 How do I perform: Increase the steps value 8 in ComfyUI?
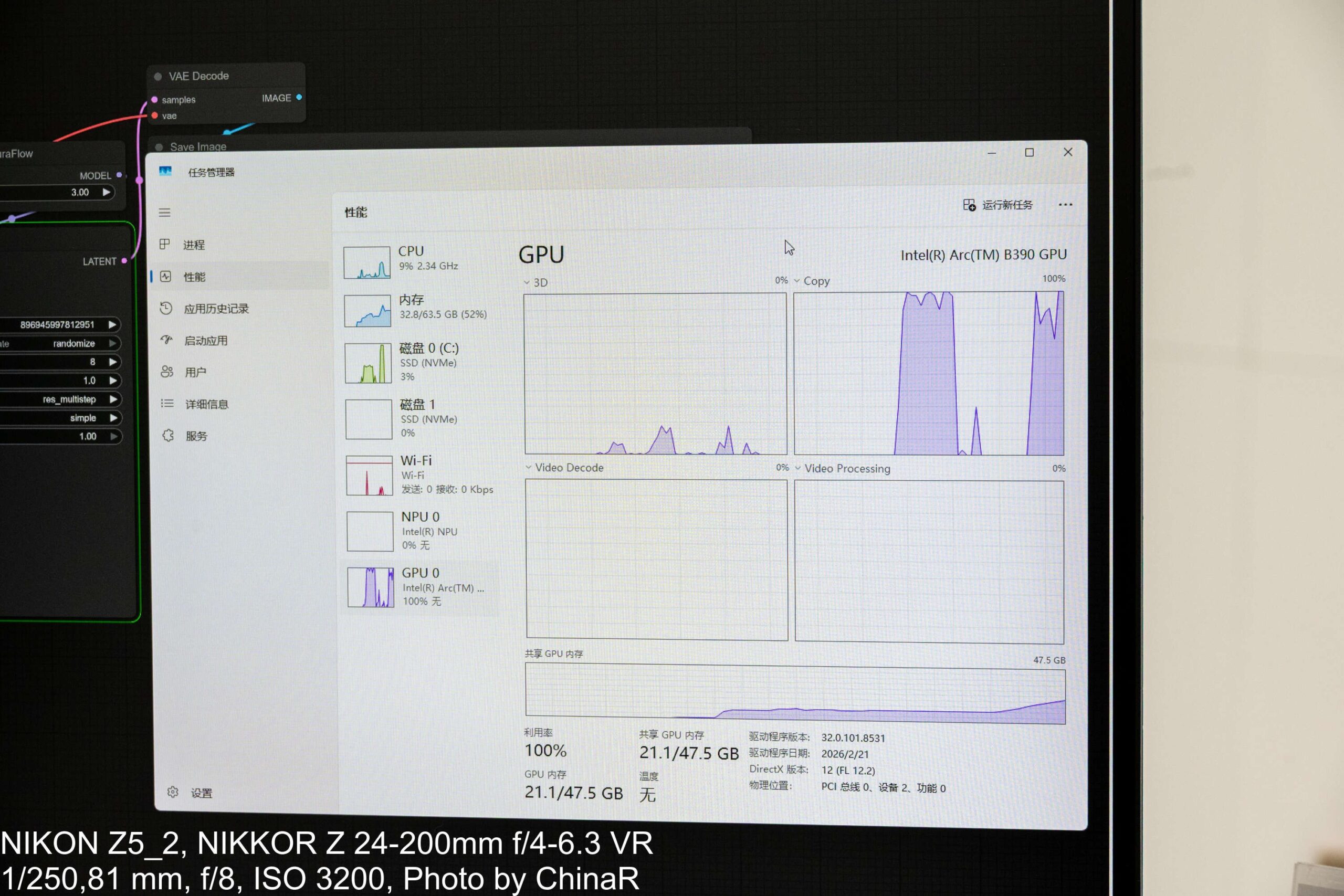[x=112, y=362]
